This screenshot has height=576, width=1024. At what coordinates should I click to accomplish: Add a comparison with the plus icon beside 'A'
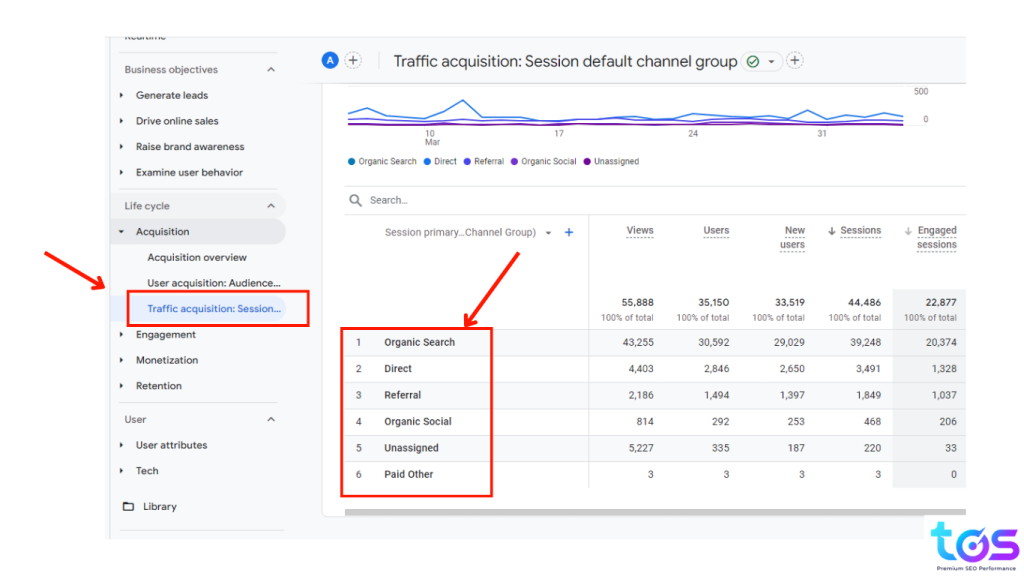tap(353, 61)
